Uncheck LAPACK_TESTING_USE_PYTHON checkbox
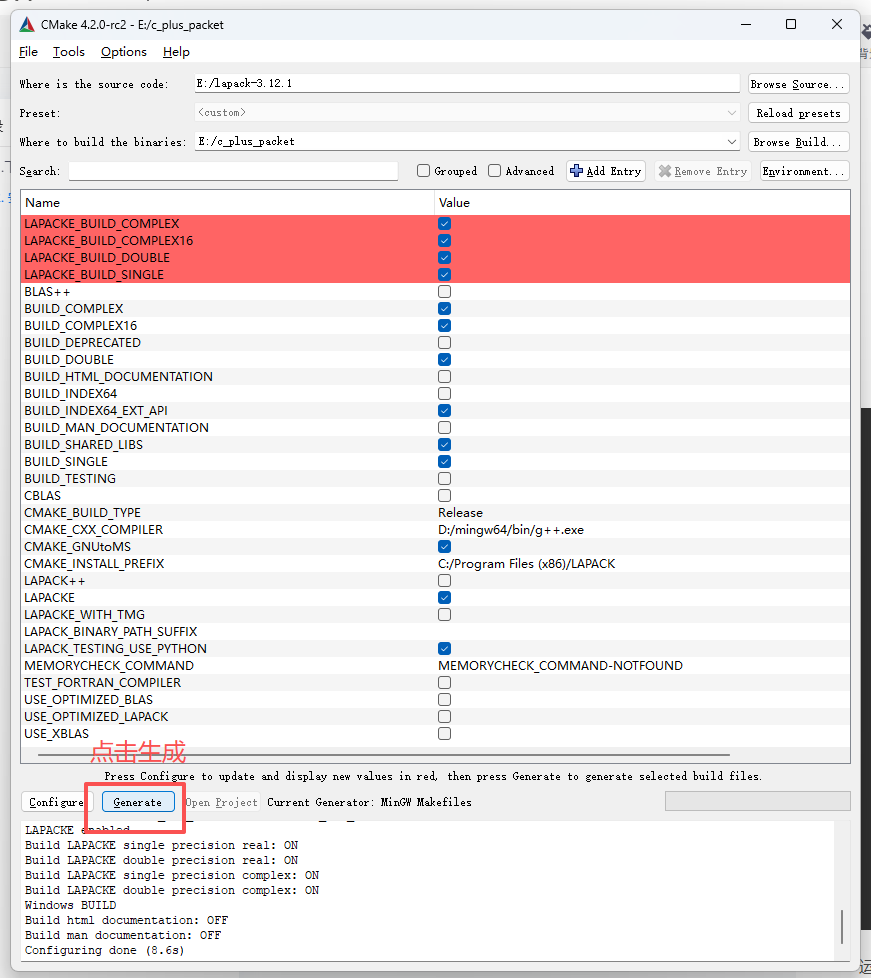Screen dimensions: 871x978 444,649
